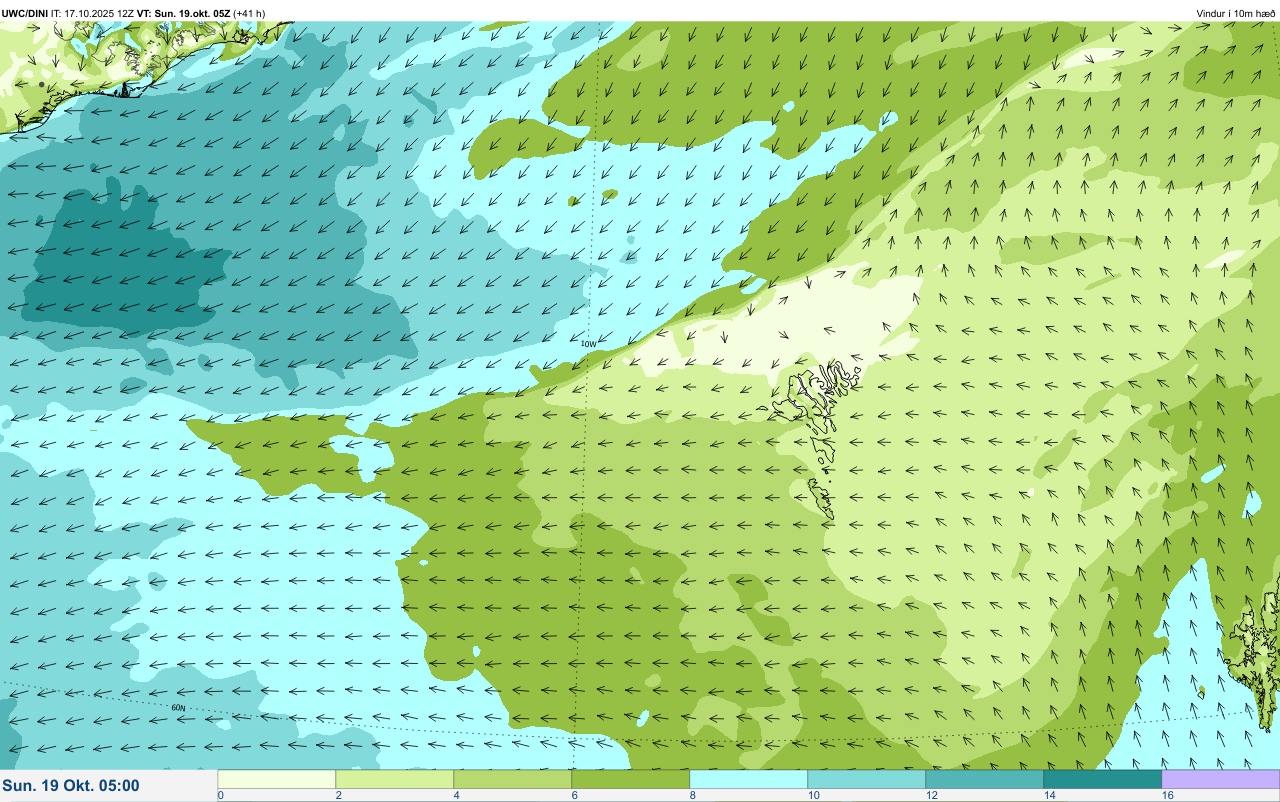Click the '10W' longitude label on map
Screen dimensions: 1280x802
pos(588,343)
